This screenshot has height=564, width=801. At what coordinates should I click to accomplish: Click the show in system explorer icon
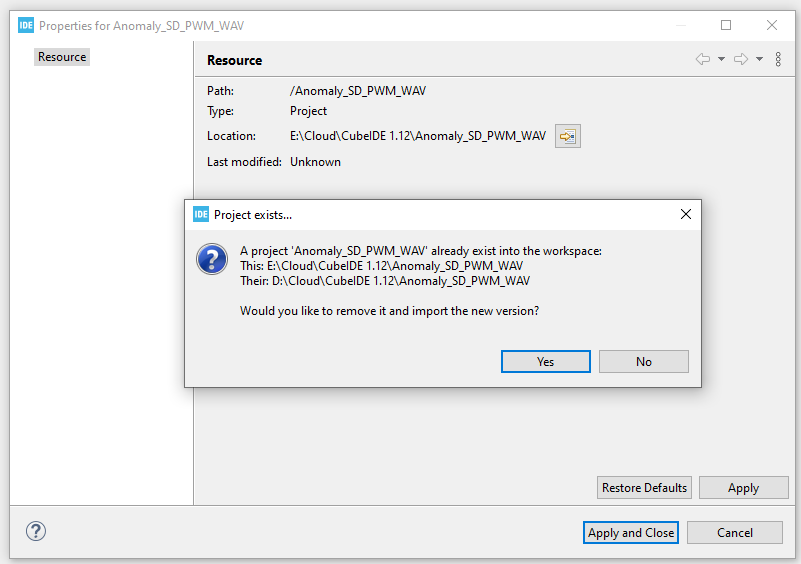568,136
